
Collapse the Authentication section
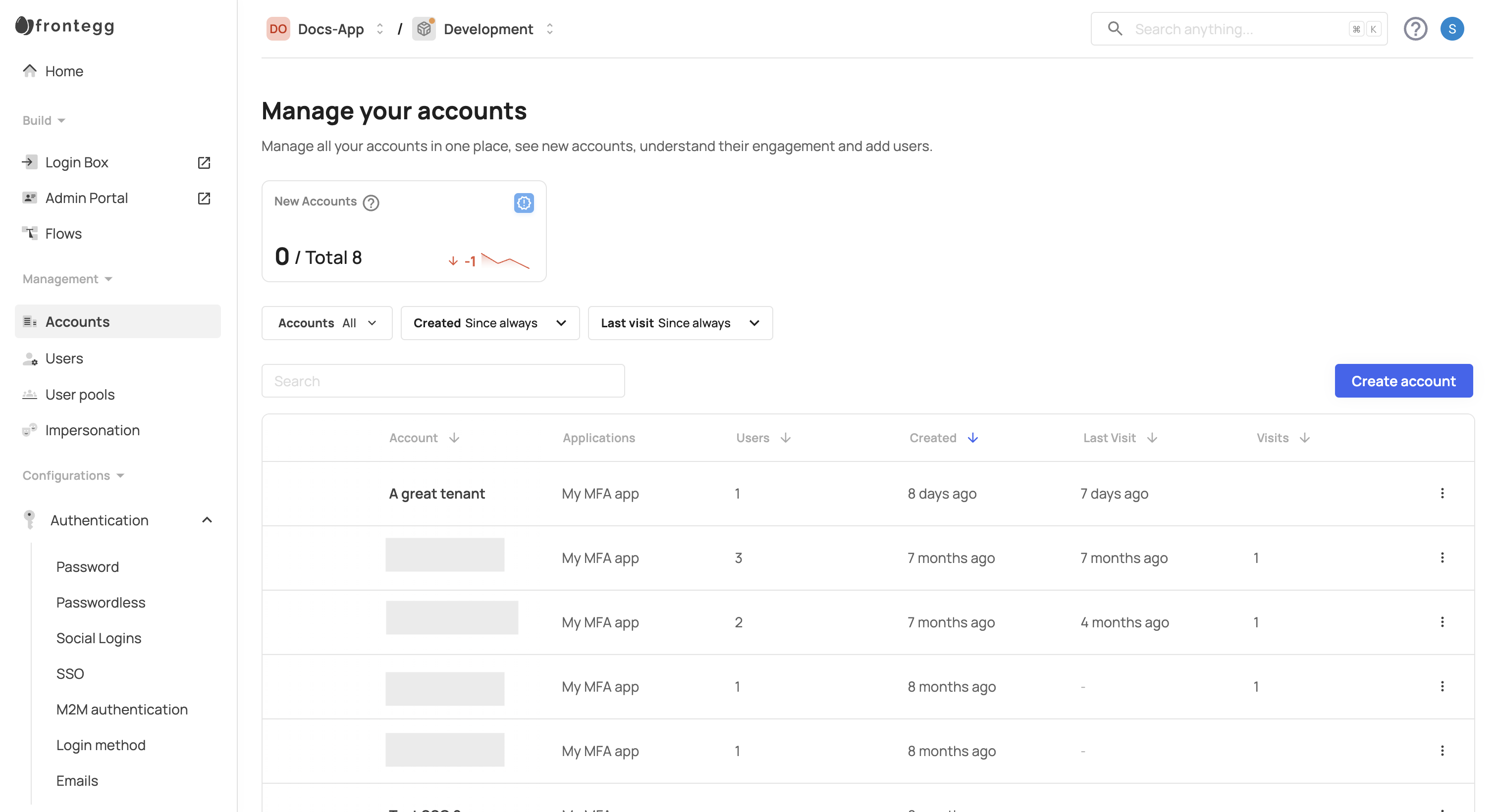click(x=207, y=520)
